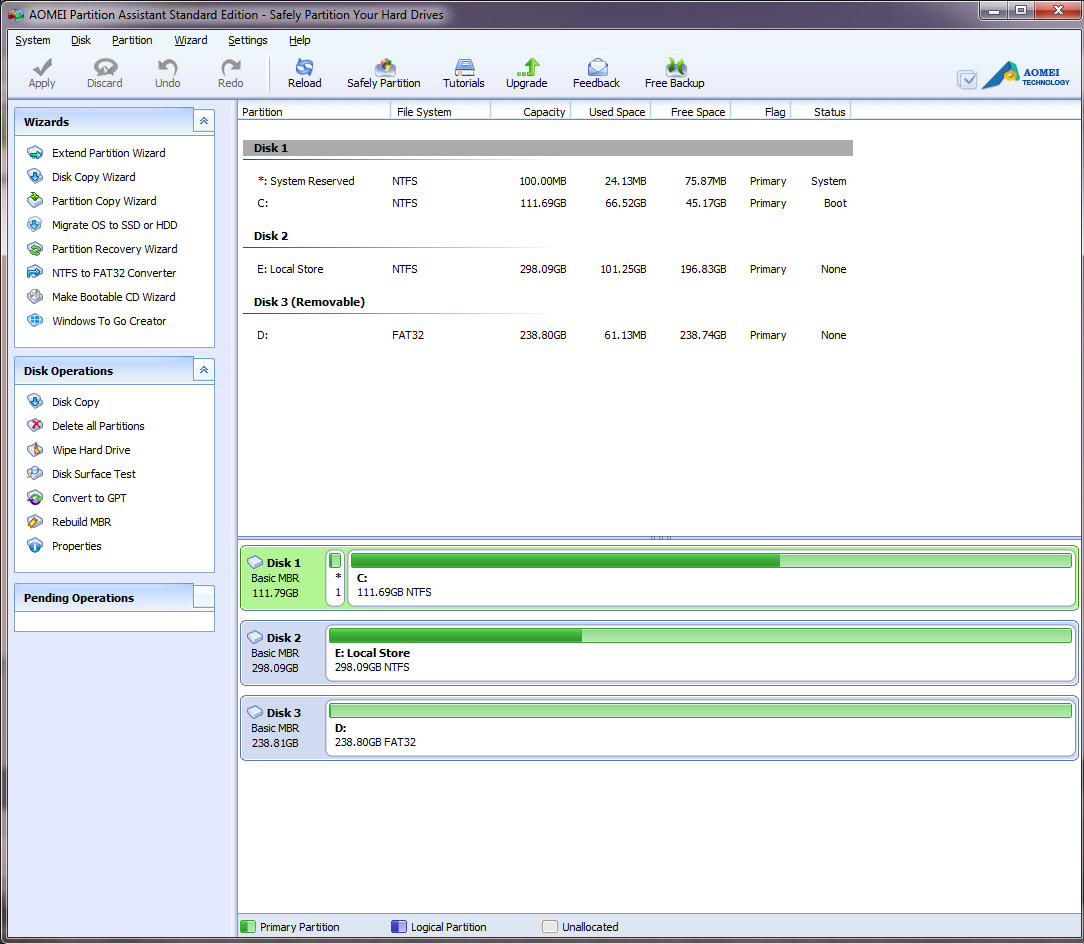Toggle the checkbox beside AOMEI logo

[966, 79]
